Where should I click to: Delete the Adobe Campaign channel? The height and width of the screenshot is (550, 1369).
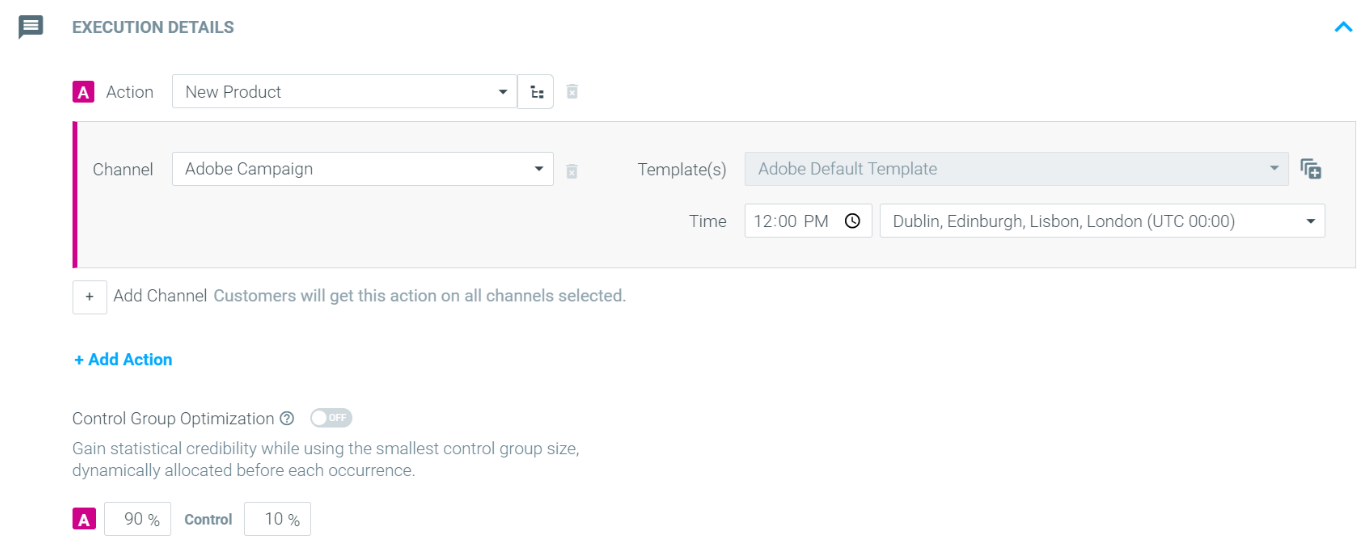coord(572,170)
